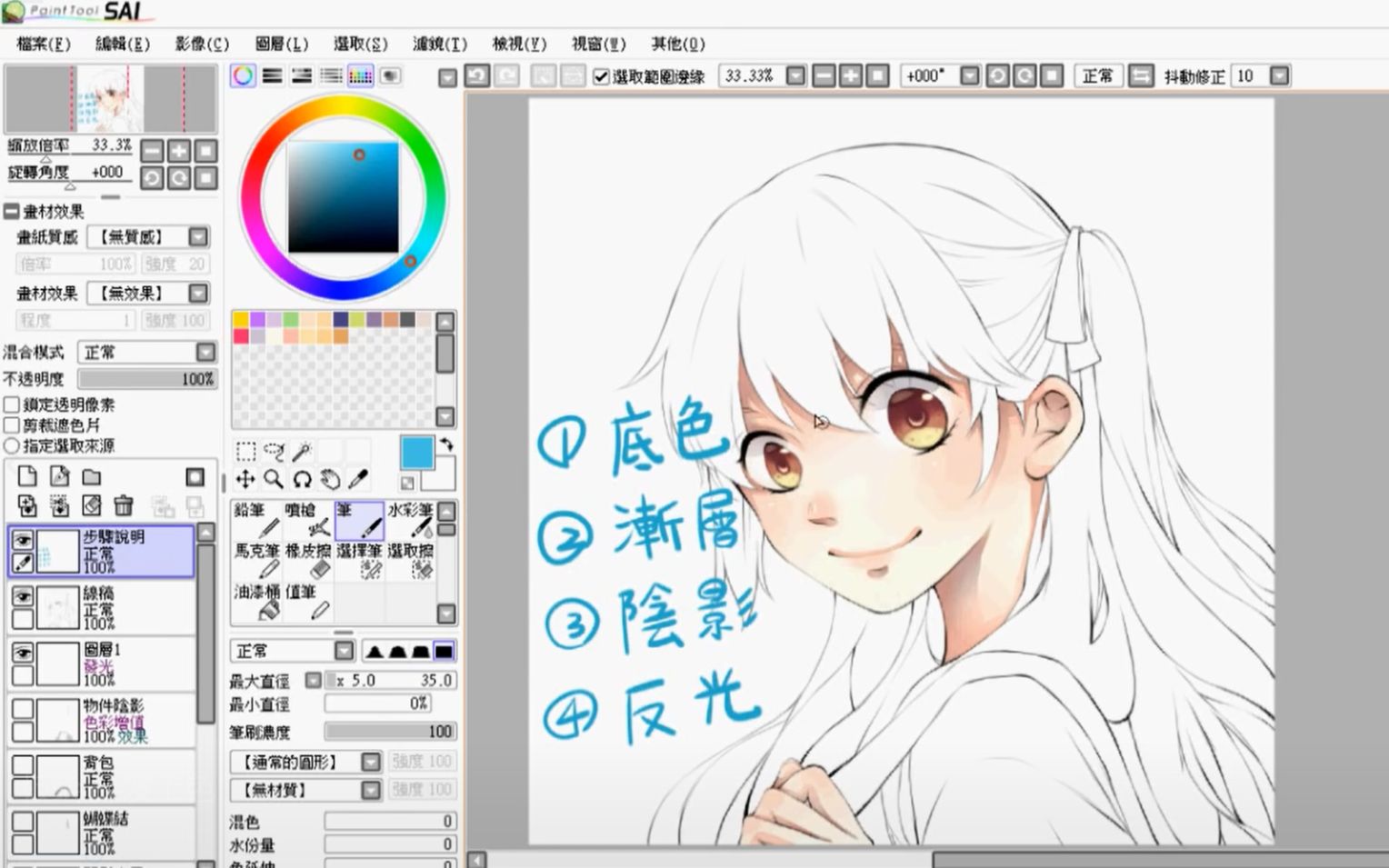
Task: Click the undo arrow in the toolbar
Action: coord(477,75)
